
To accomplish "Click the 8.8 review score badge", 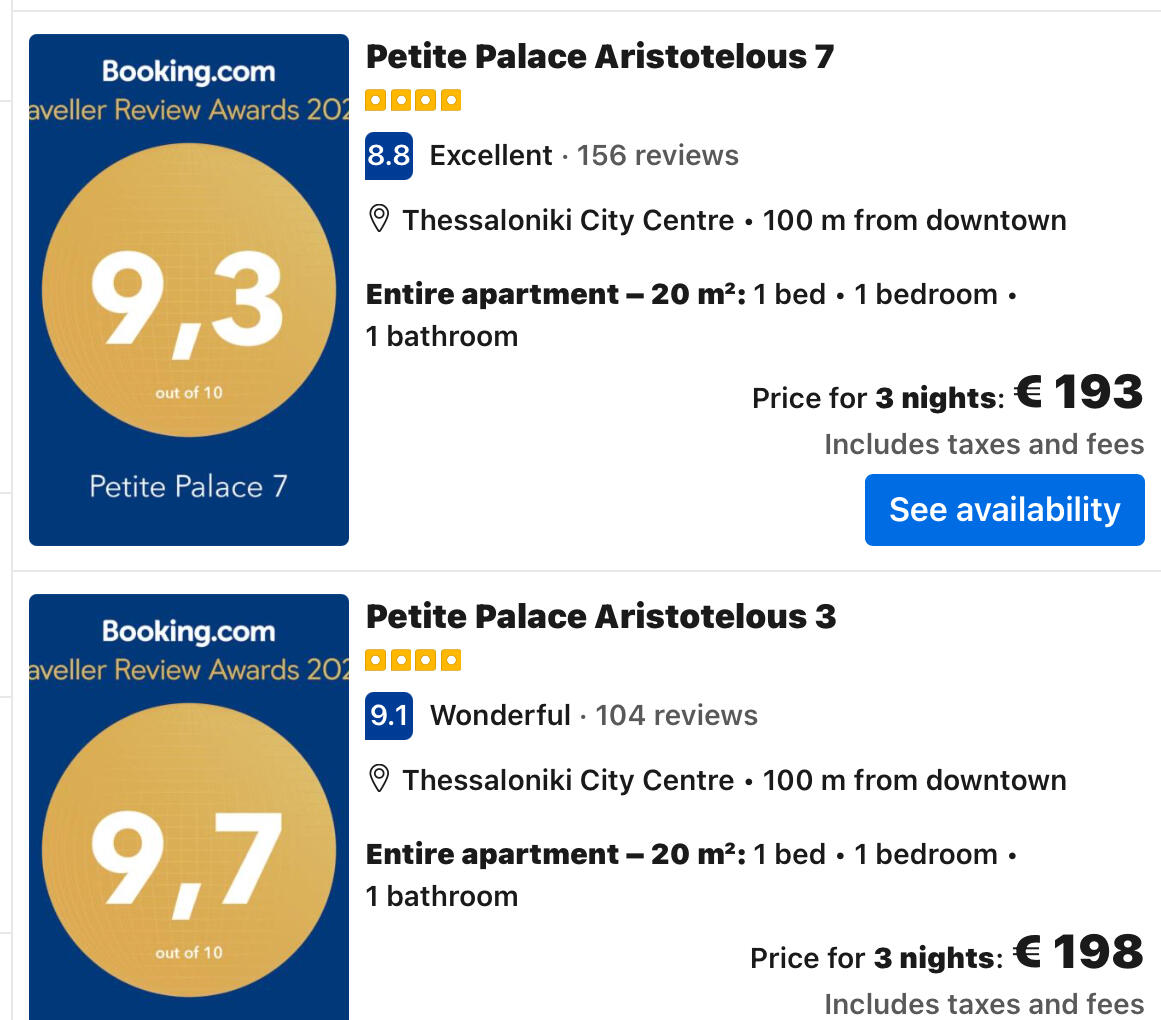I will click(x=388, y=156).
